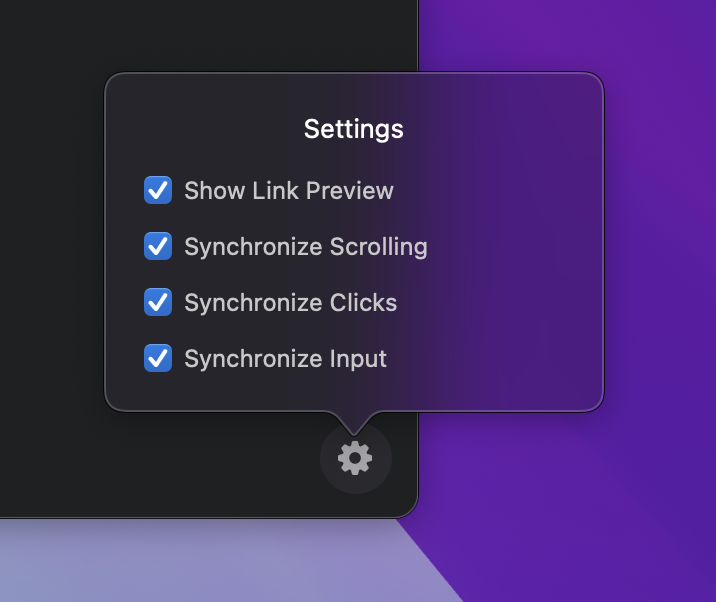The width and height of the screenshot is (716, 602).
Task: Click the popover arrow above the gear
Action: pos(354,421)
